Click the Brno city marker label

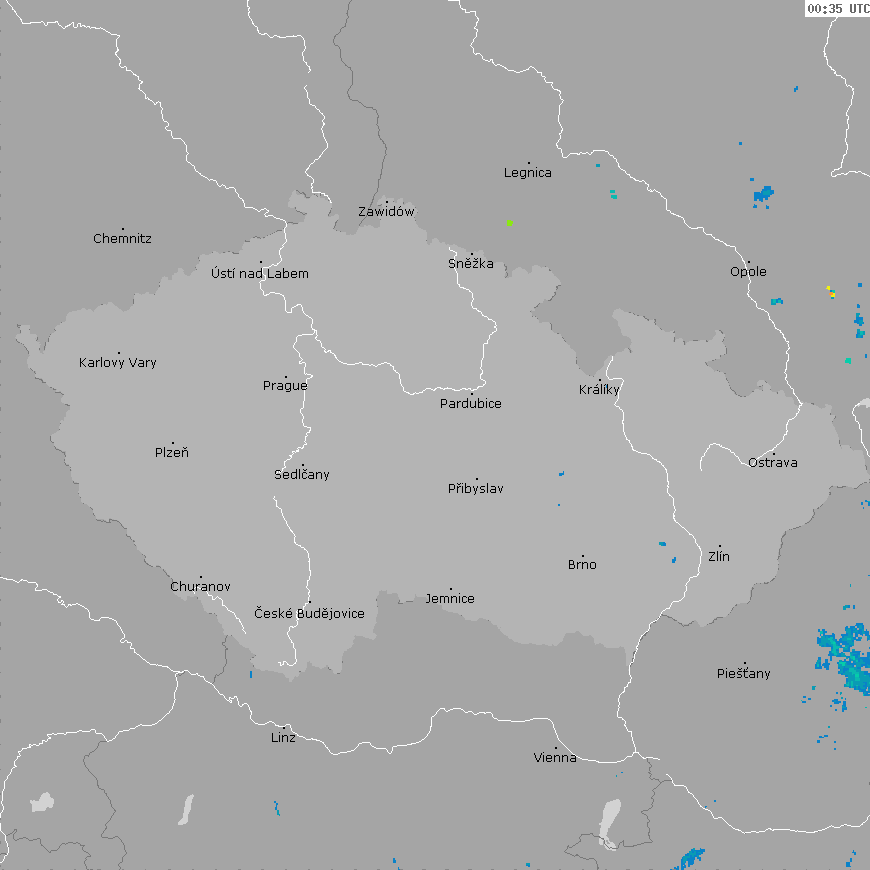pyautogui.click(x=582, y=565)
